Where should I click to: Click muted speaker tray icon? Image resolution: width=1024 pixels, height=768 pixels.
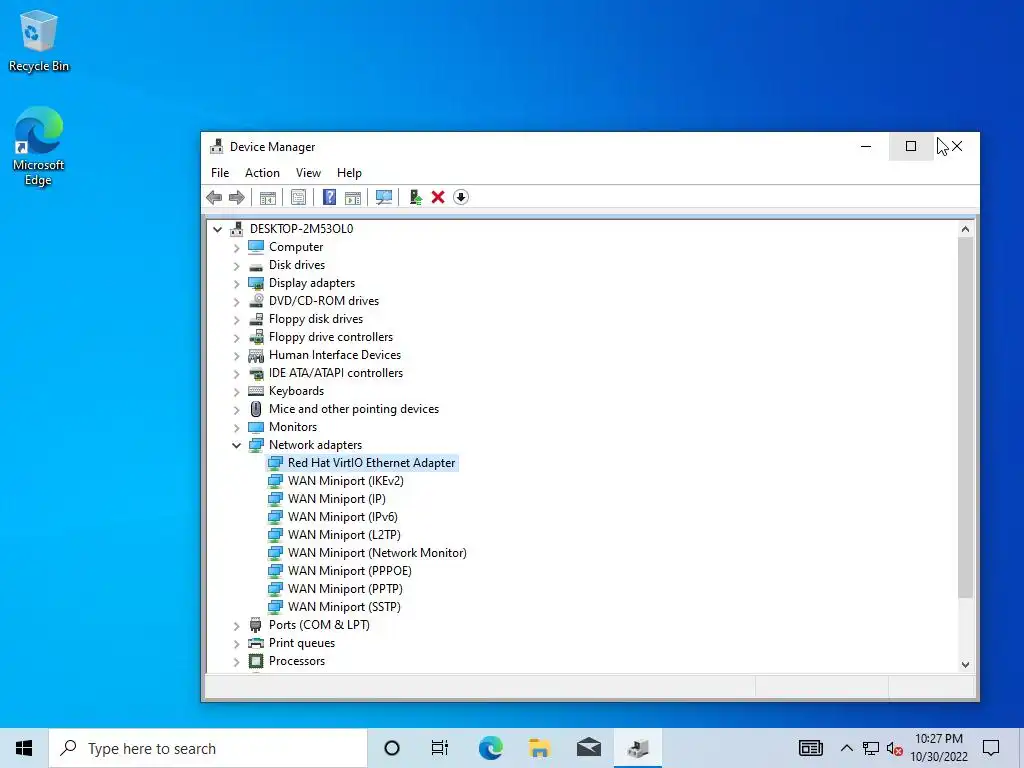pos(895,748)
